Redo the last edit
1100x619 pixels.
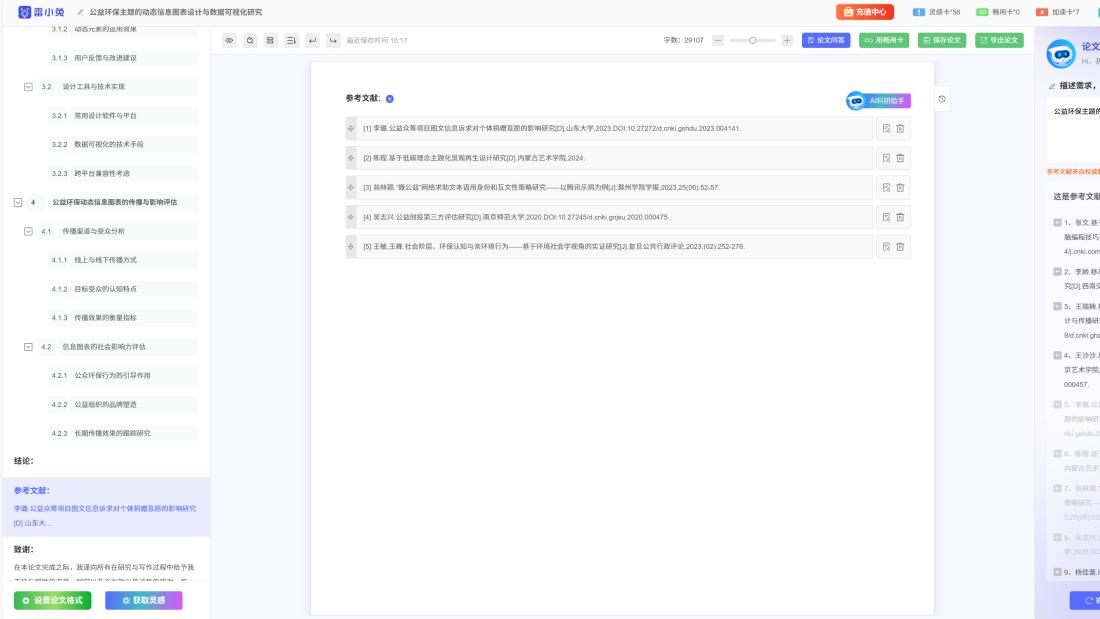pos(333,41)
